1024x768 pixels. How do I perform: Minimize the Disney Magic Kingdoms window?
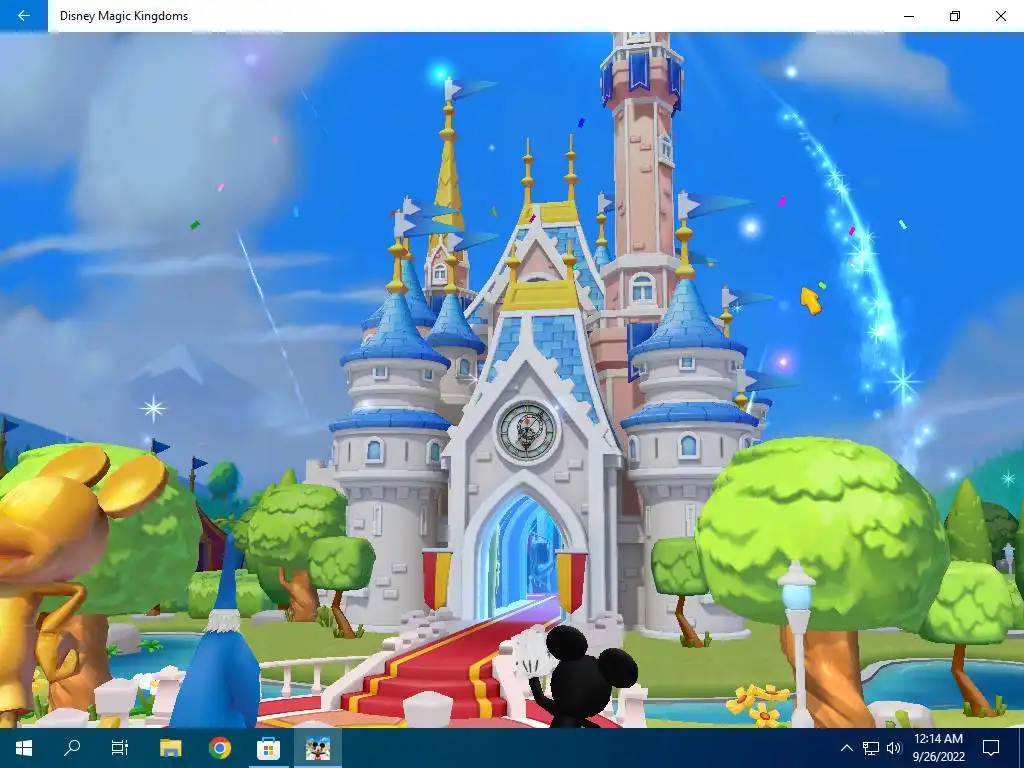click(x=909, y=16)
